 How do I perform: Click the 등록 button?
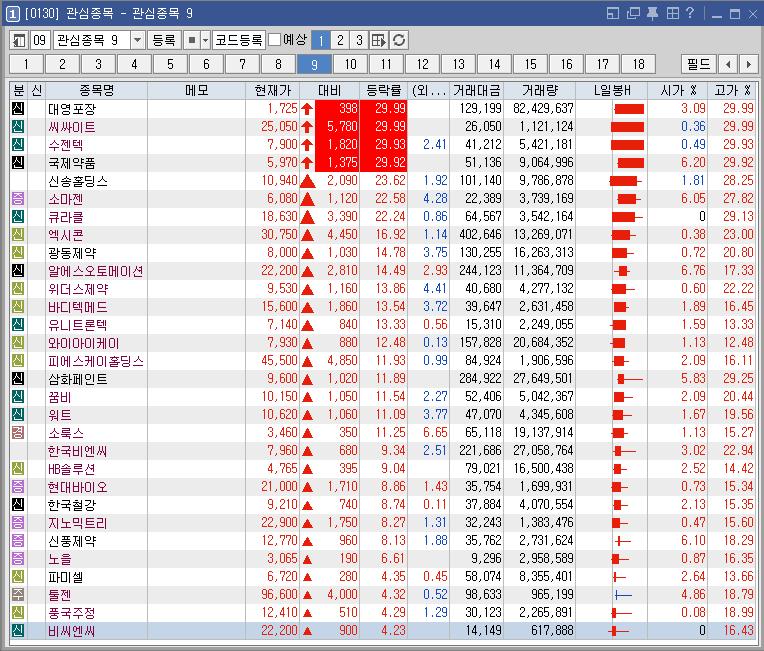164,40
